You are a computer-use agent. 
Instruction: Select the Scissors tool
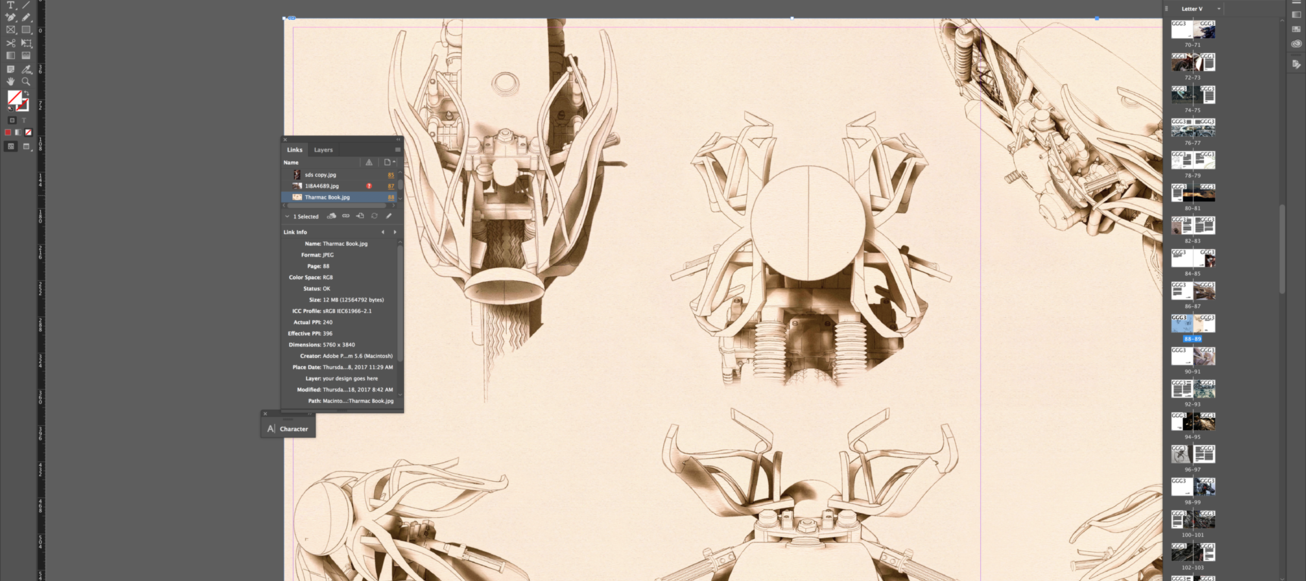(x=11, y=43)
